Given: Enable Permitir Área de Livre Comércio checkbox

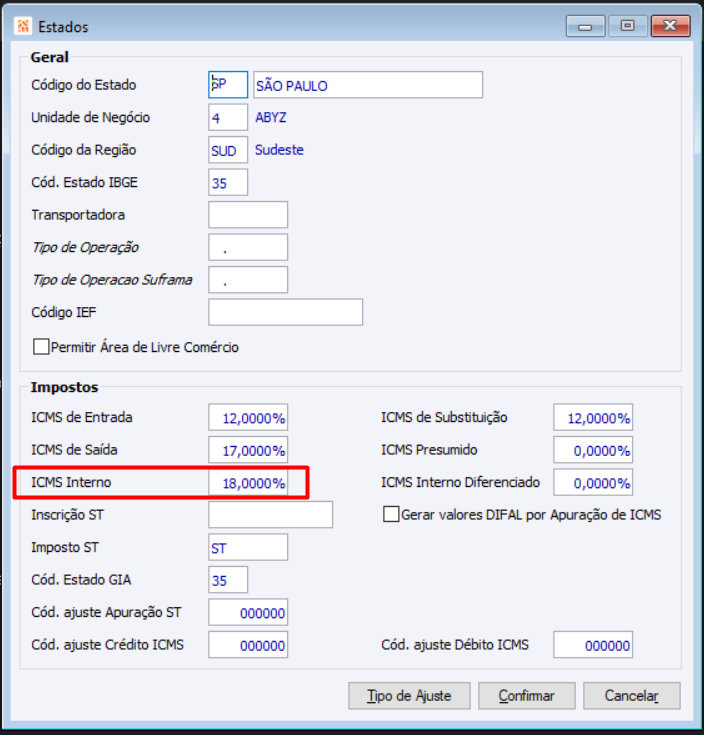Looking at the screenshot, I should [x=42, y=348].
